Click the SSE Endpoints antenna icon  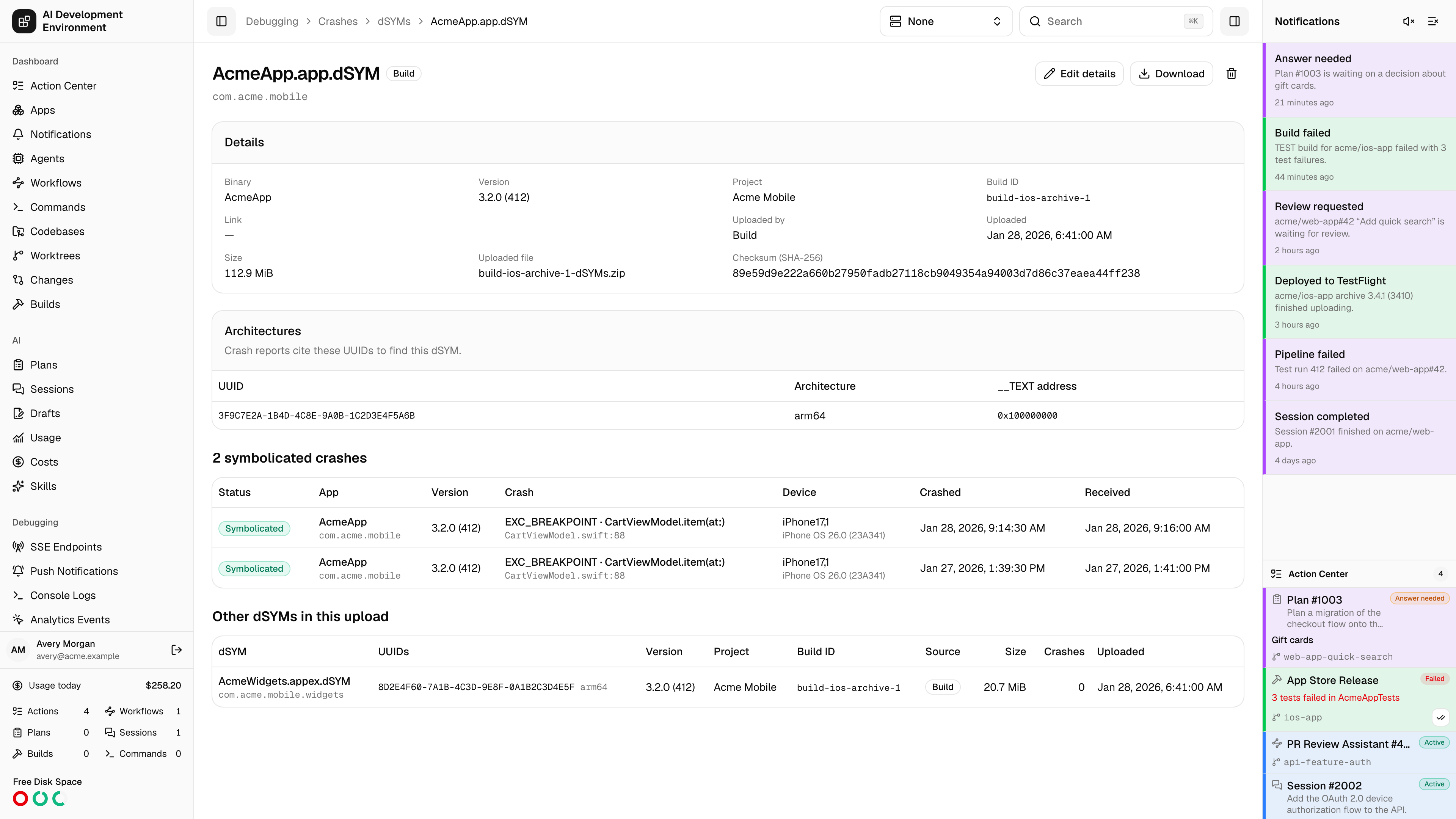point(18,546)
